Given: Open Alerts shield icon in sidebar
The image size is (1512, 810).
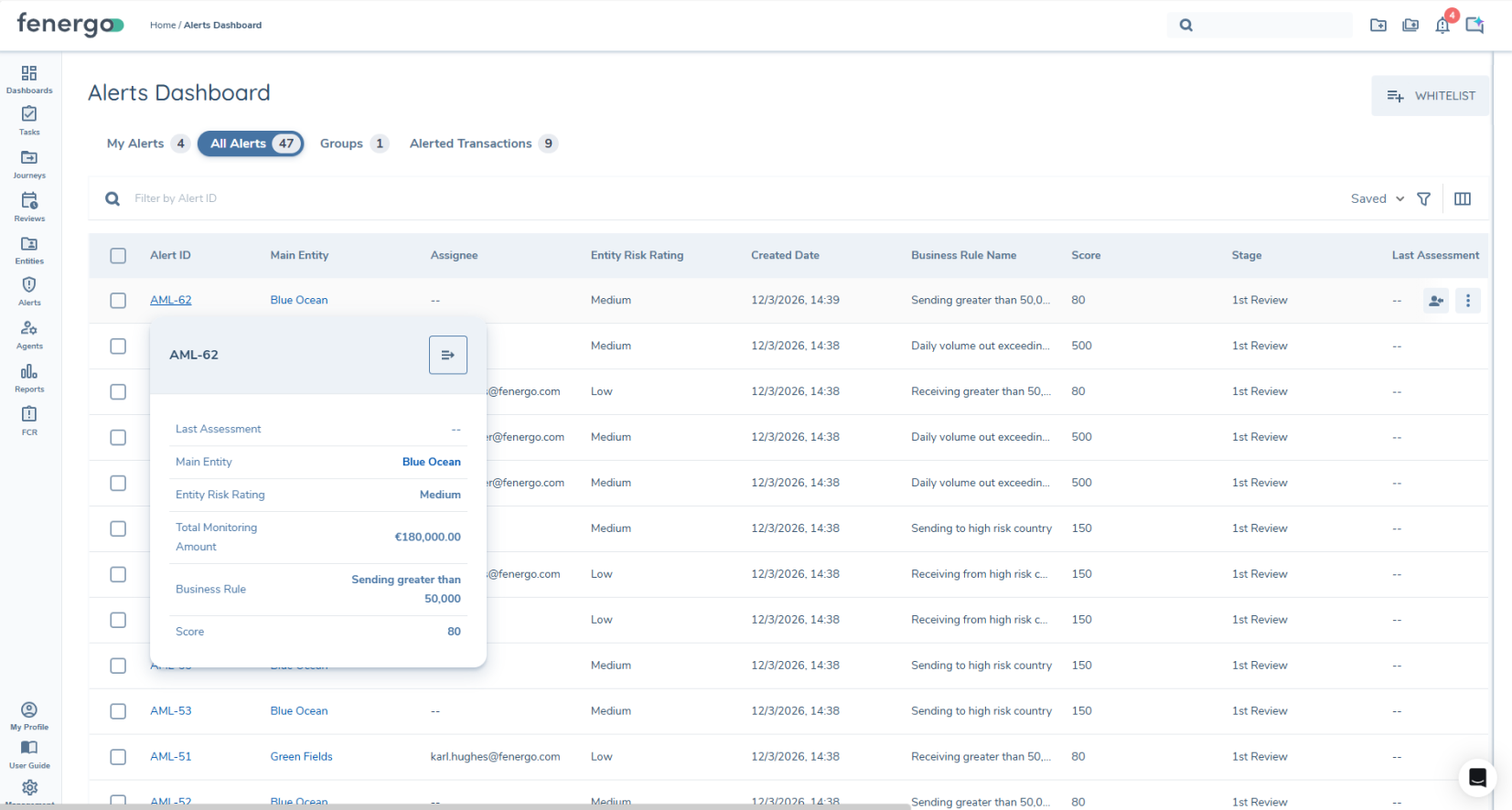Looking at the screenshot, I should [x=29, y=291].
